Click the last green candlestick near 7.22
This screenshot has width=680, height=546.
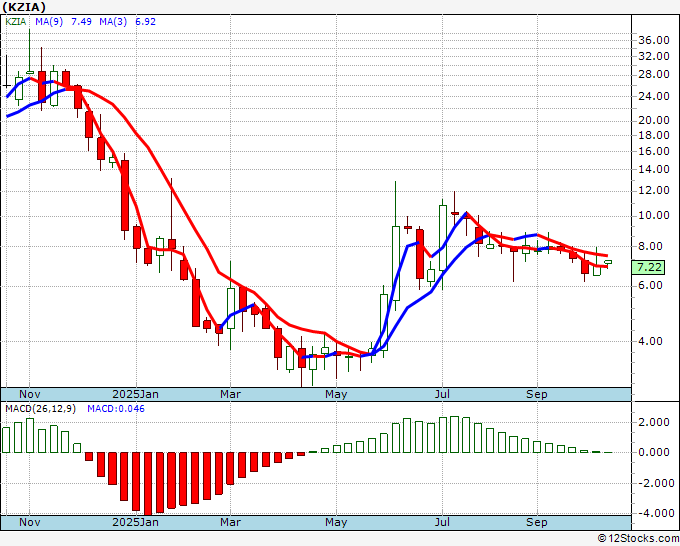pyautogui.click(x=608, y=262)
